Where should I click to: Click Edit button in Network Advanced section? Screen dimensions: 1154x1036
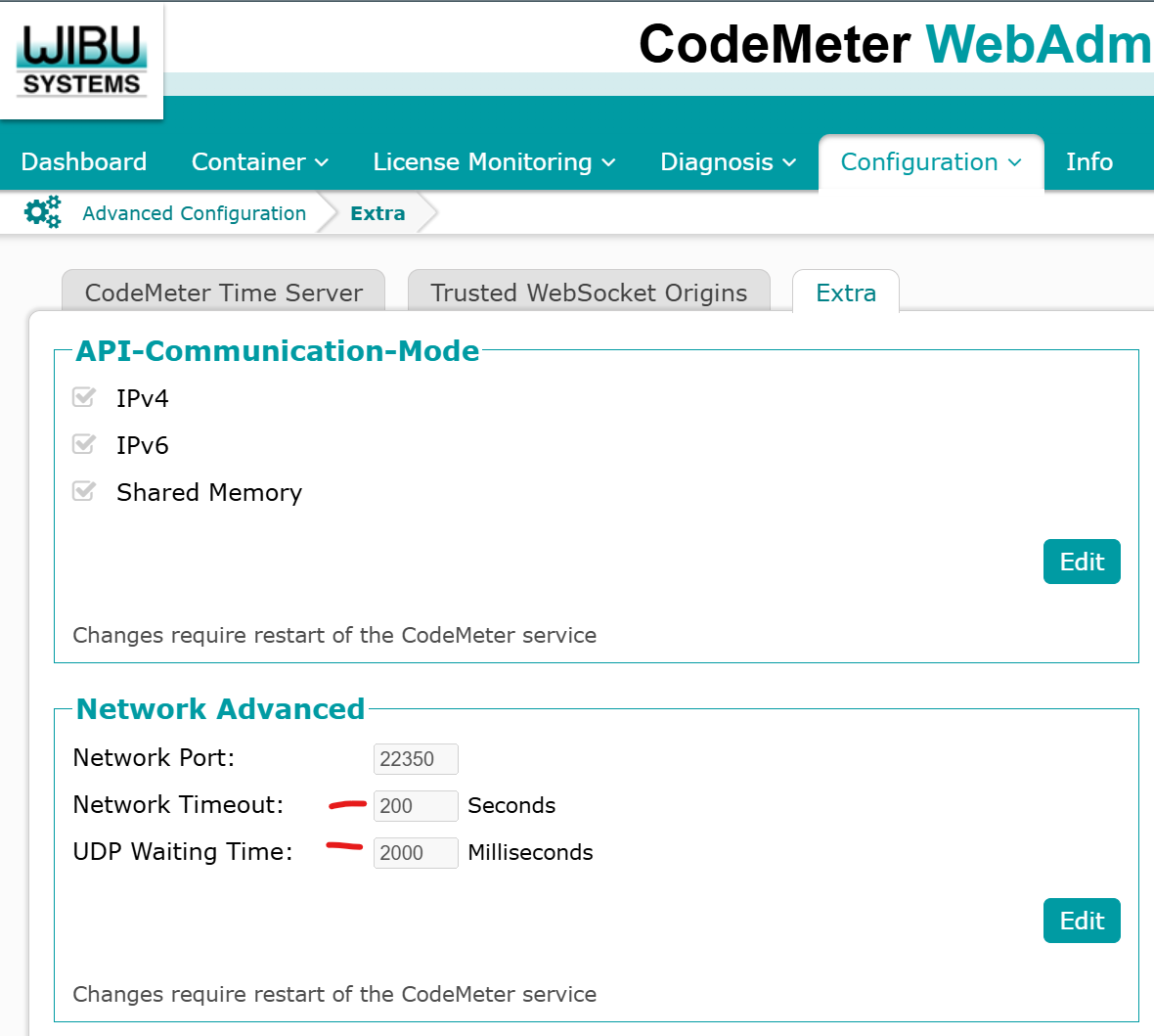click(x=1082, y=921)
